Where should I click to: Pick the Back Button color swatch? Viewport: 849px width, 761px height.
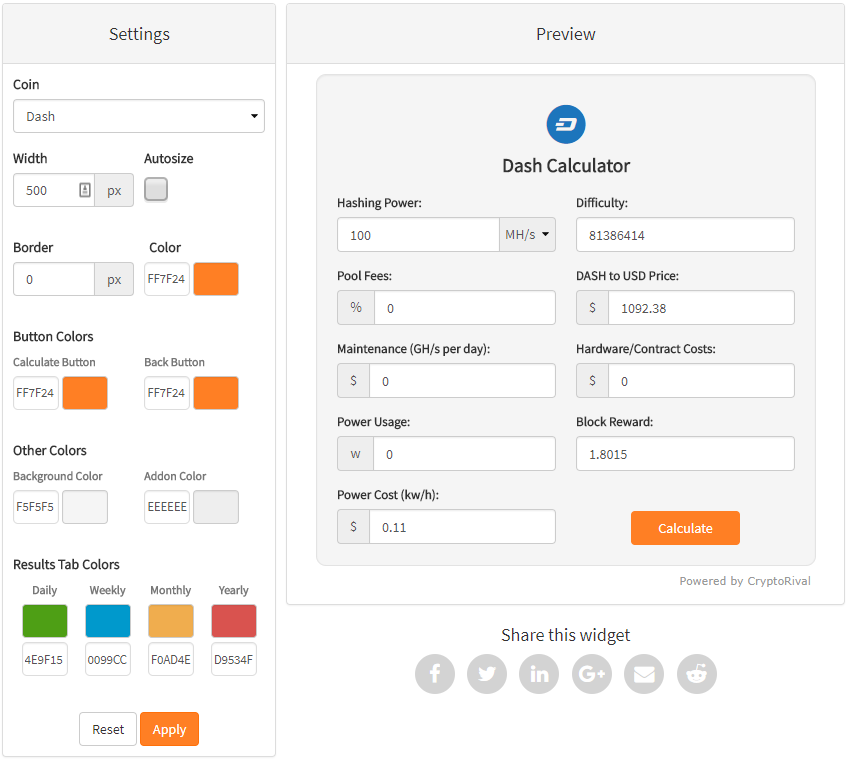[x=216, y=393]
